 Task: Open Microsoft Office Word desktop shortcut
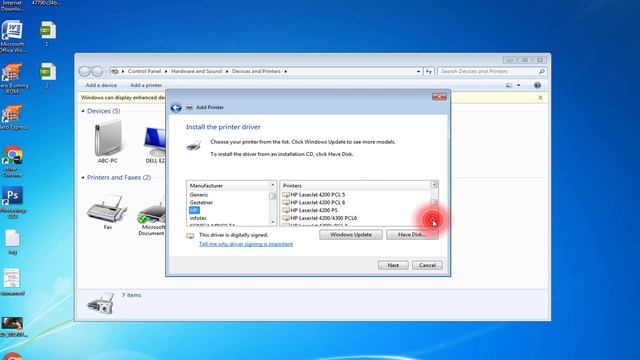pyautogui.click(x=12, y=36)
